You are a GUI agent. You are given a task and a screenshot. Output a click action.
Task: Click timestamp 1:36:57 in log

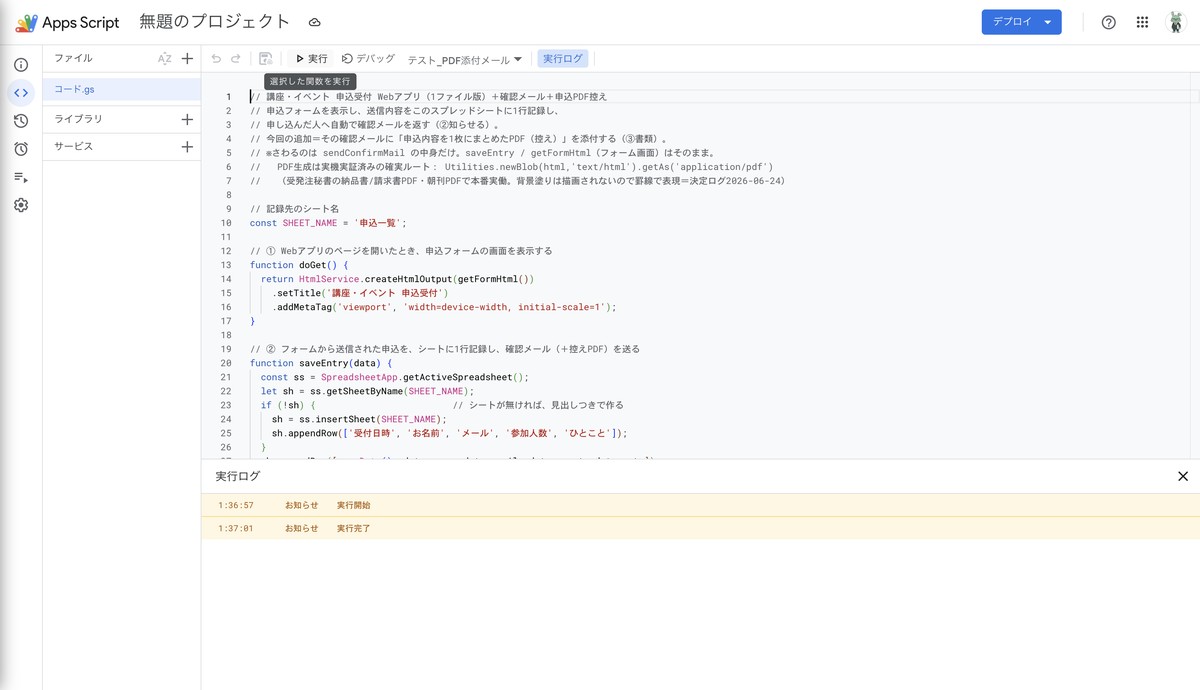(236, 505)
